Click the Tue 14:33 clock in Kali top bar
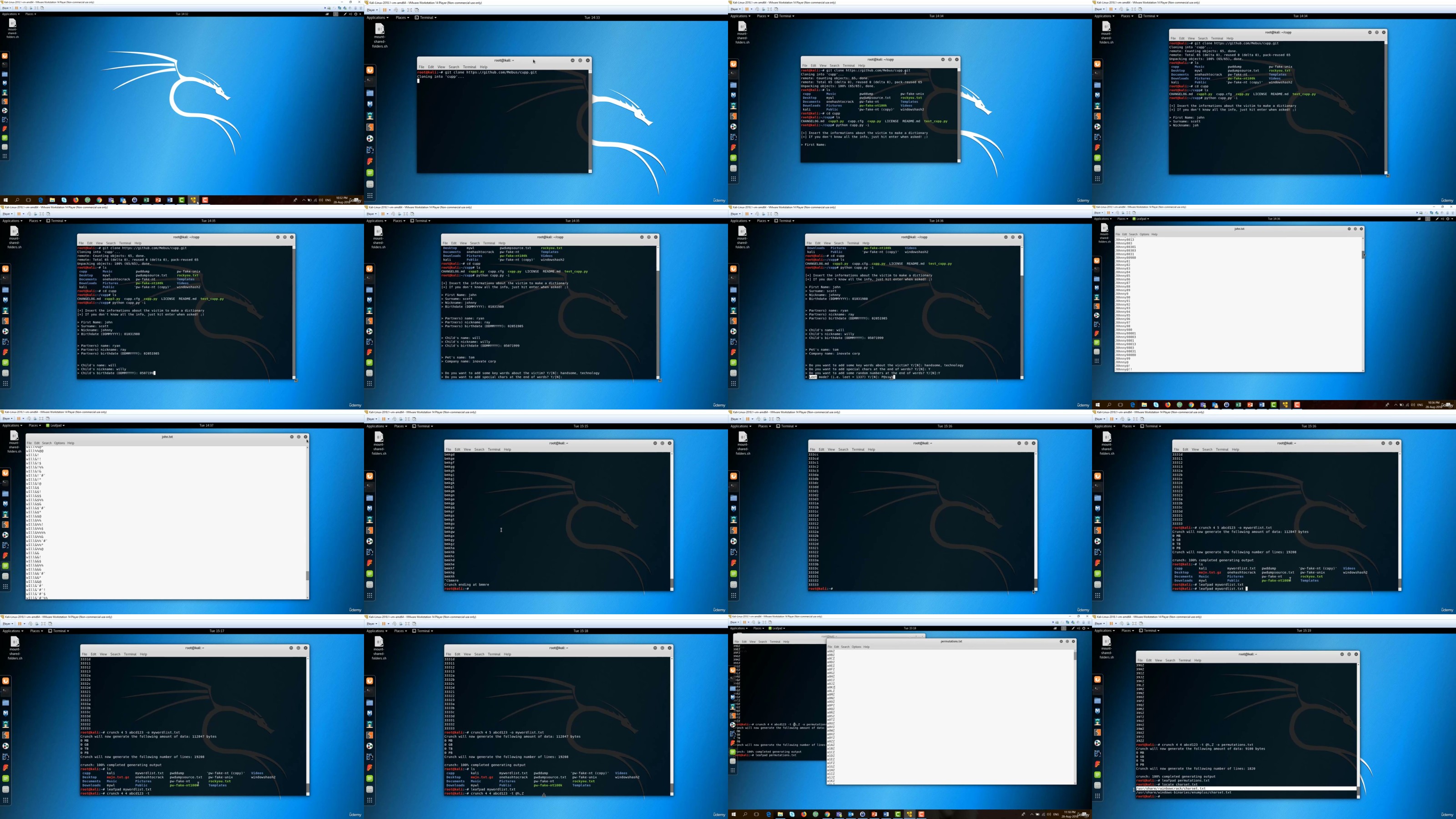This screenshot has width=1456, height=819. [x=592, y=18]
